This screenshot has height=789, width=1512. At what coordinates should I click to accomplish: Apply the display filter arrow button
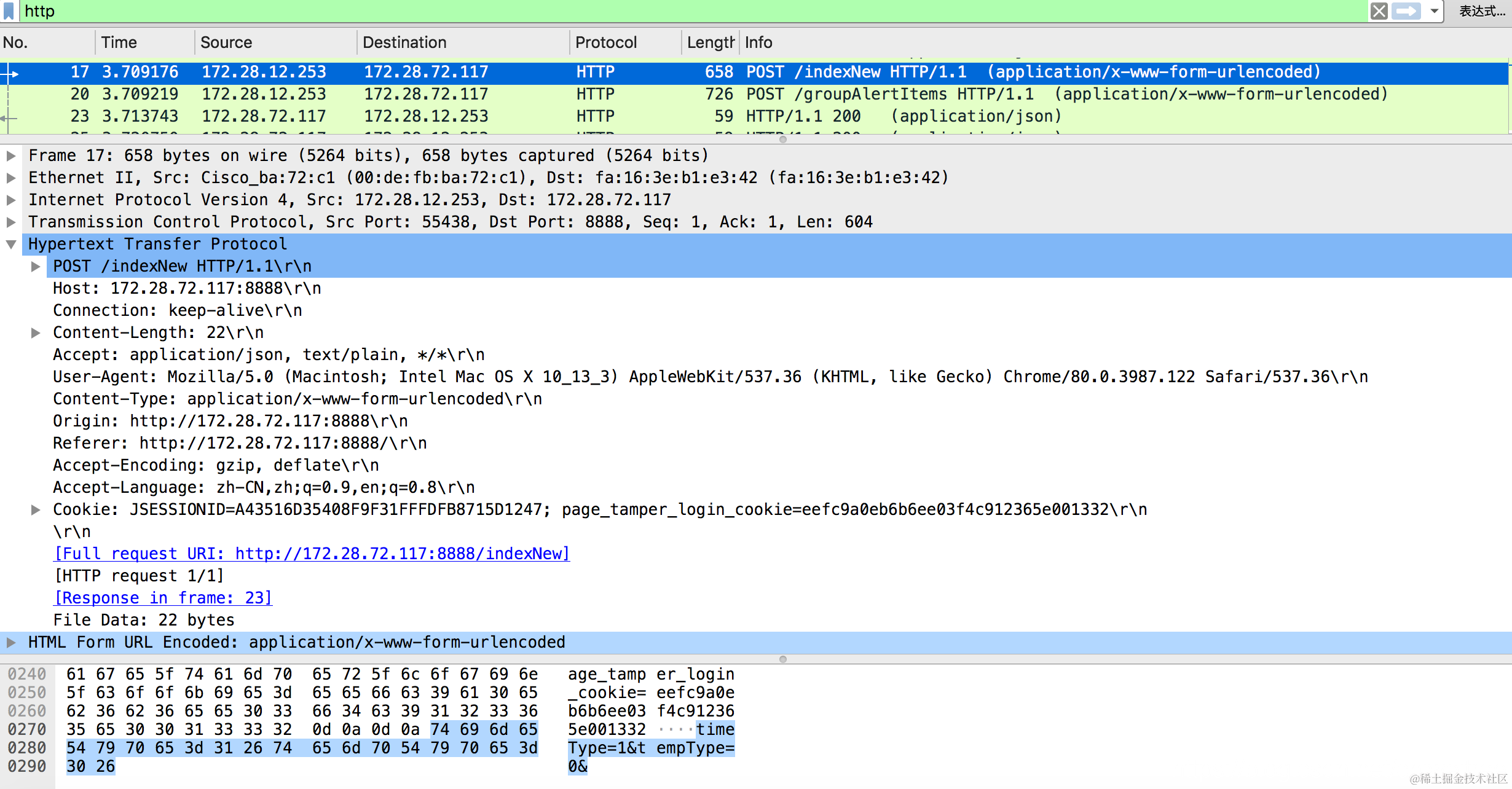pyautogui.click(x=1406, y=11)
